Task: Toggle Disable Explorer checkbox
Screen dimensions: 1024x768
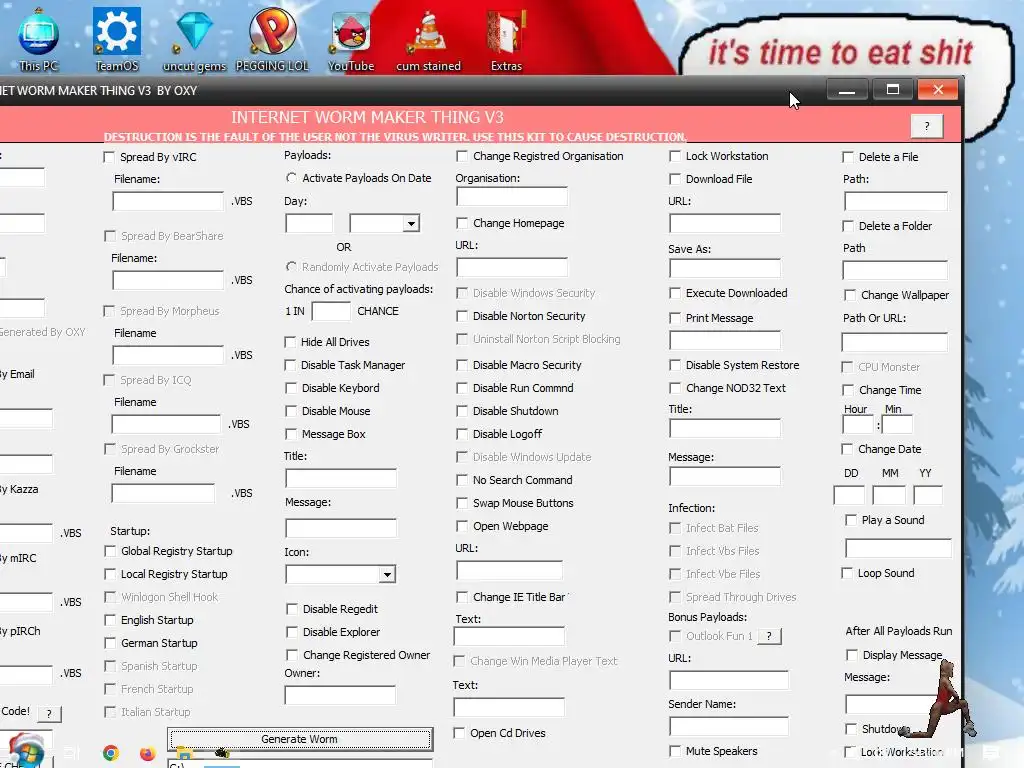Action: click(292, 632)
